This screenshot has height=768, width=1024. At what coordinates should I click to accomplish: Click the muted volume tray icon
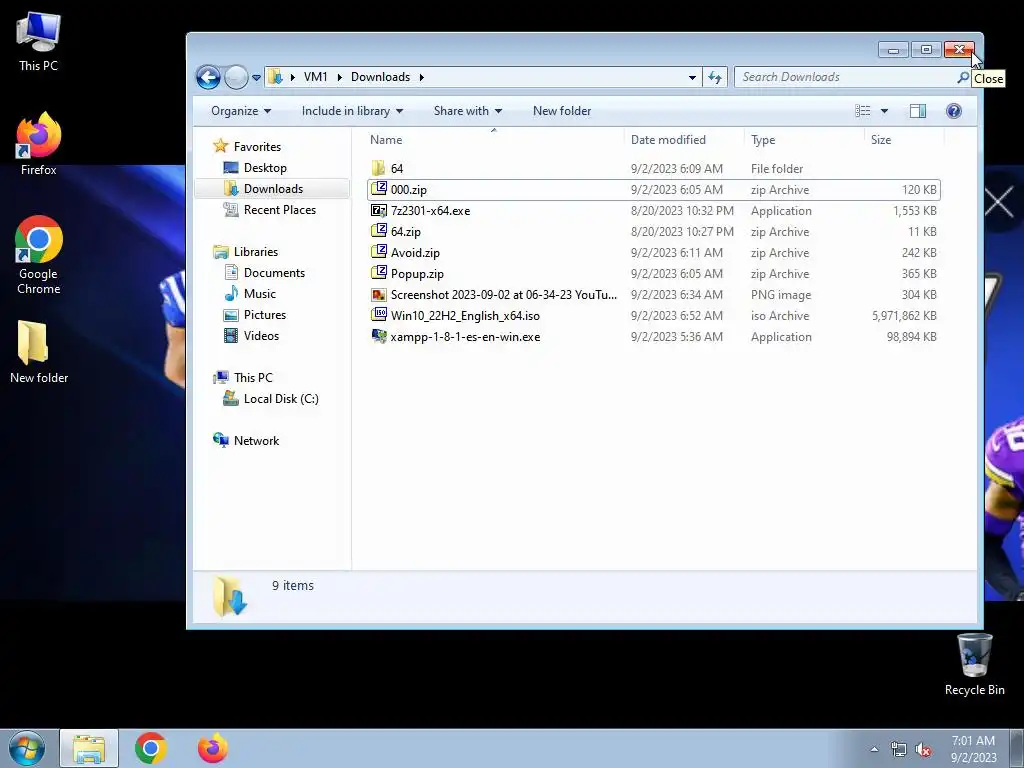click(923, 749)
